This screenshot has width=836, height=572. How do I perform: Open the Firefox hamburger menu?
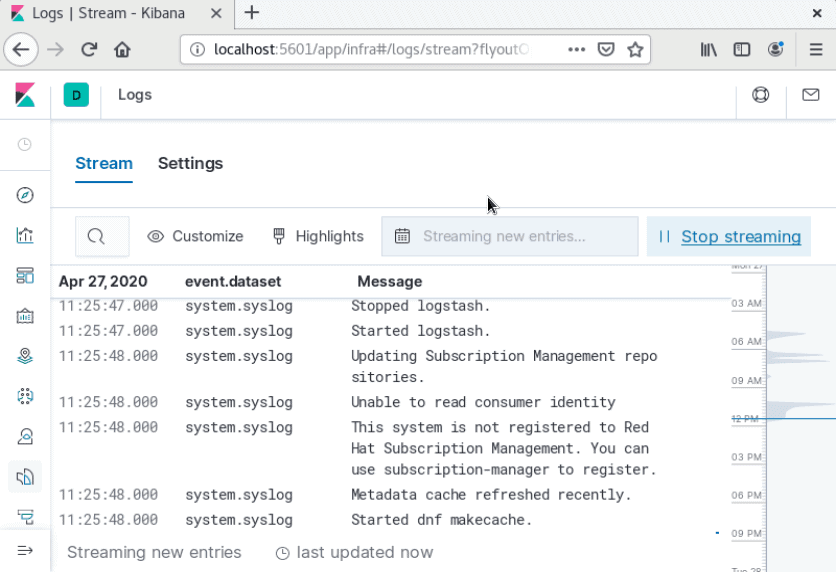[x=816, y=50]
